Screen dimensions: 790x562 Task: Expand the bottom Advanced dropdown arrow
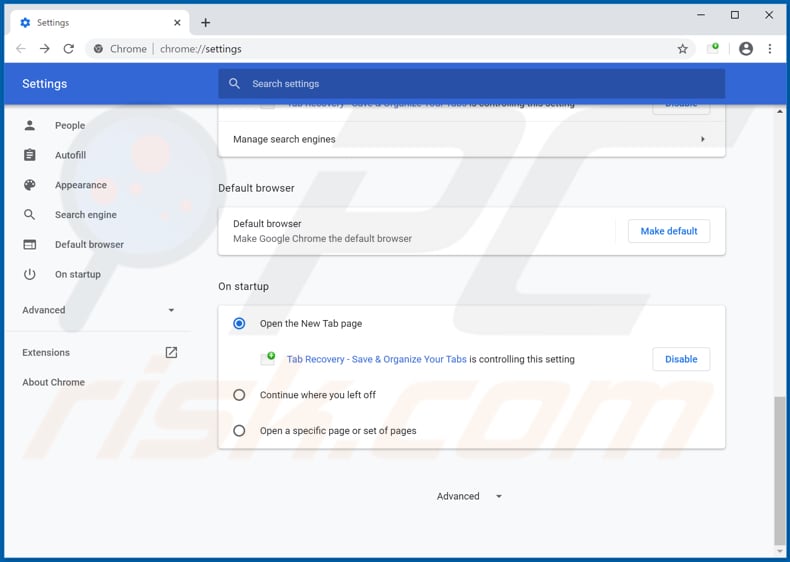(499, 496)
